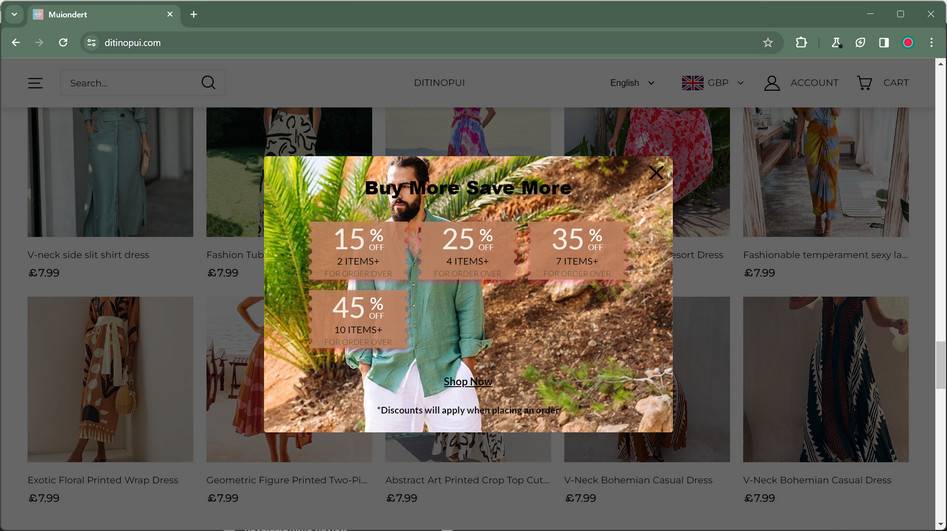Click the page vertical scrollbar thumb
Viewport: 947px width, 531px height.
(940, 364)
